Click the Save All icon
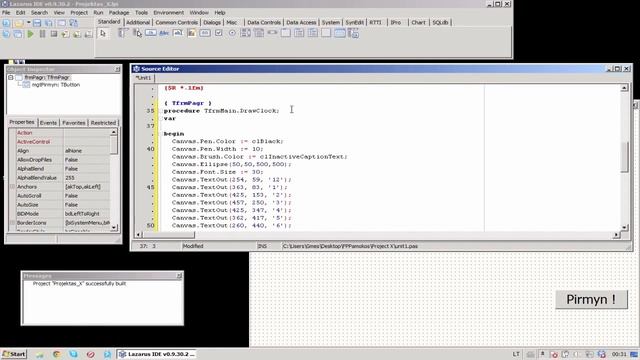The image size is (640, 360). [x=49, y=23]
